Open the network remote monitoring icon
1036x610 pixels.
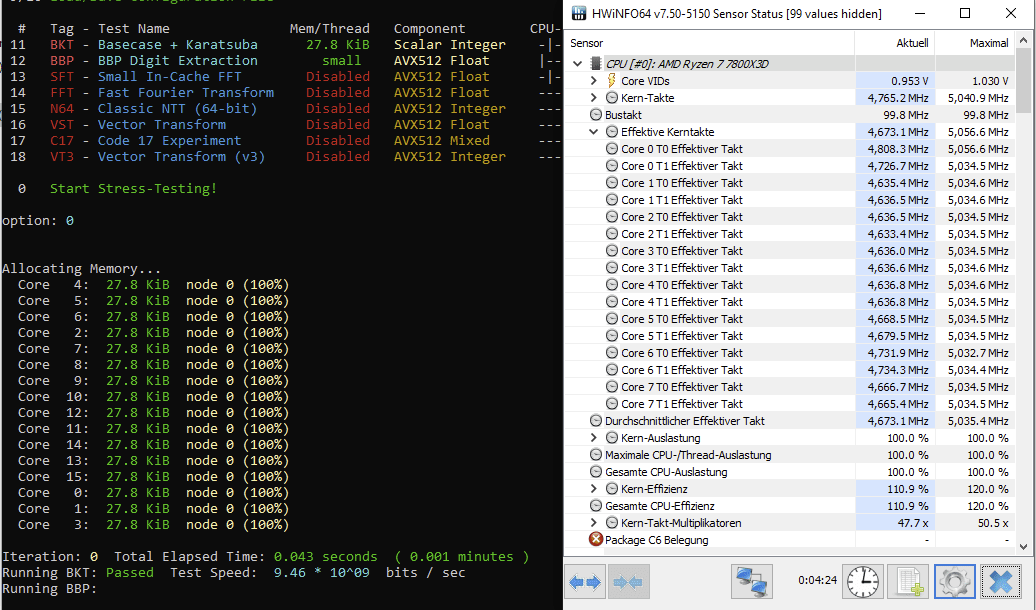[x=751, y=582]
